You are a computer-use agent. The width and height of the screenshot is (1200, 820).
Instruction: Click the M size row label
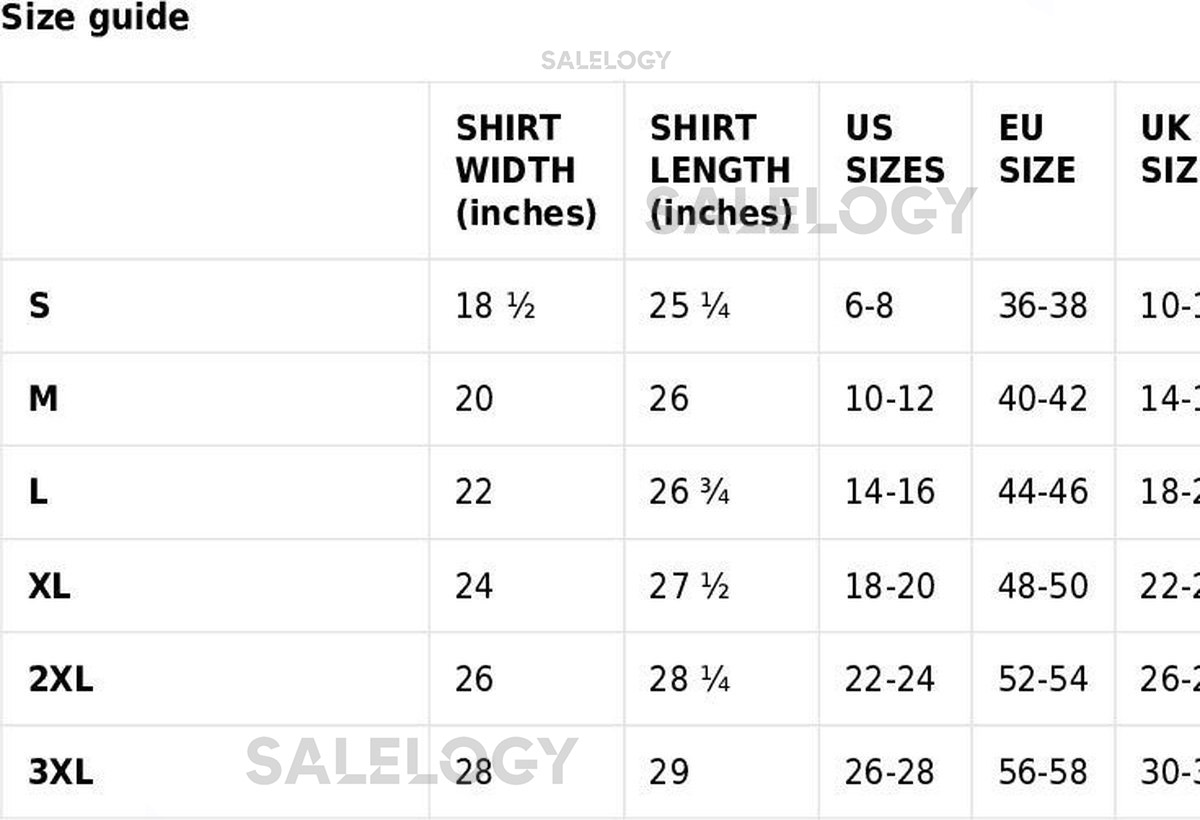[x=43, y=399]
